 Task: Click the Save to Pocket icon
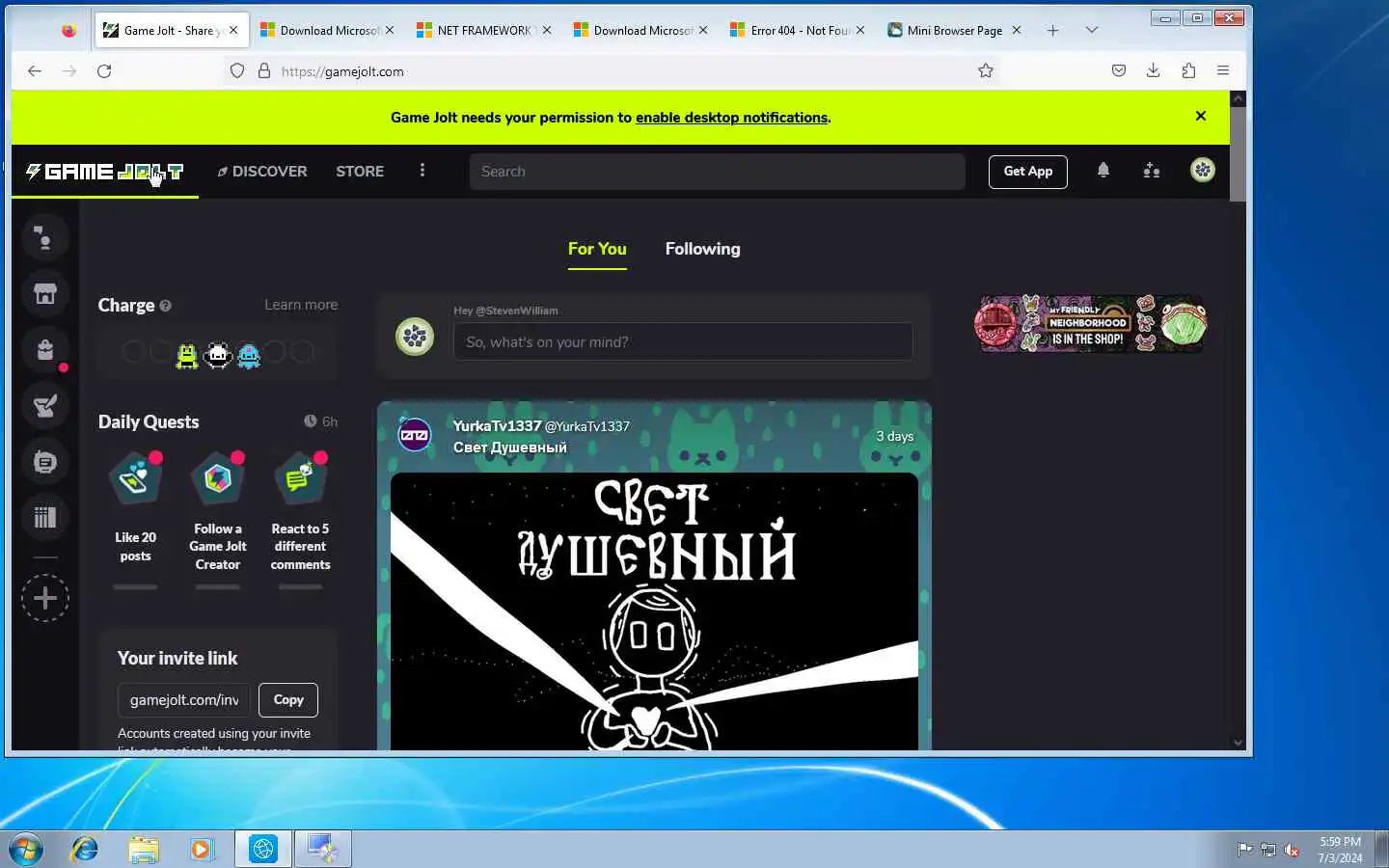1118,70
